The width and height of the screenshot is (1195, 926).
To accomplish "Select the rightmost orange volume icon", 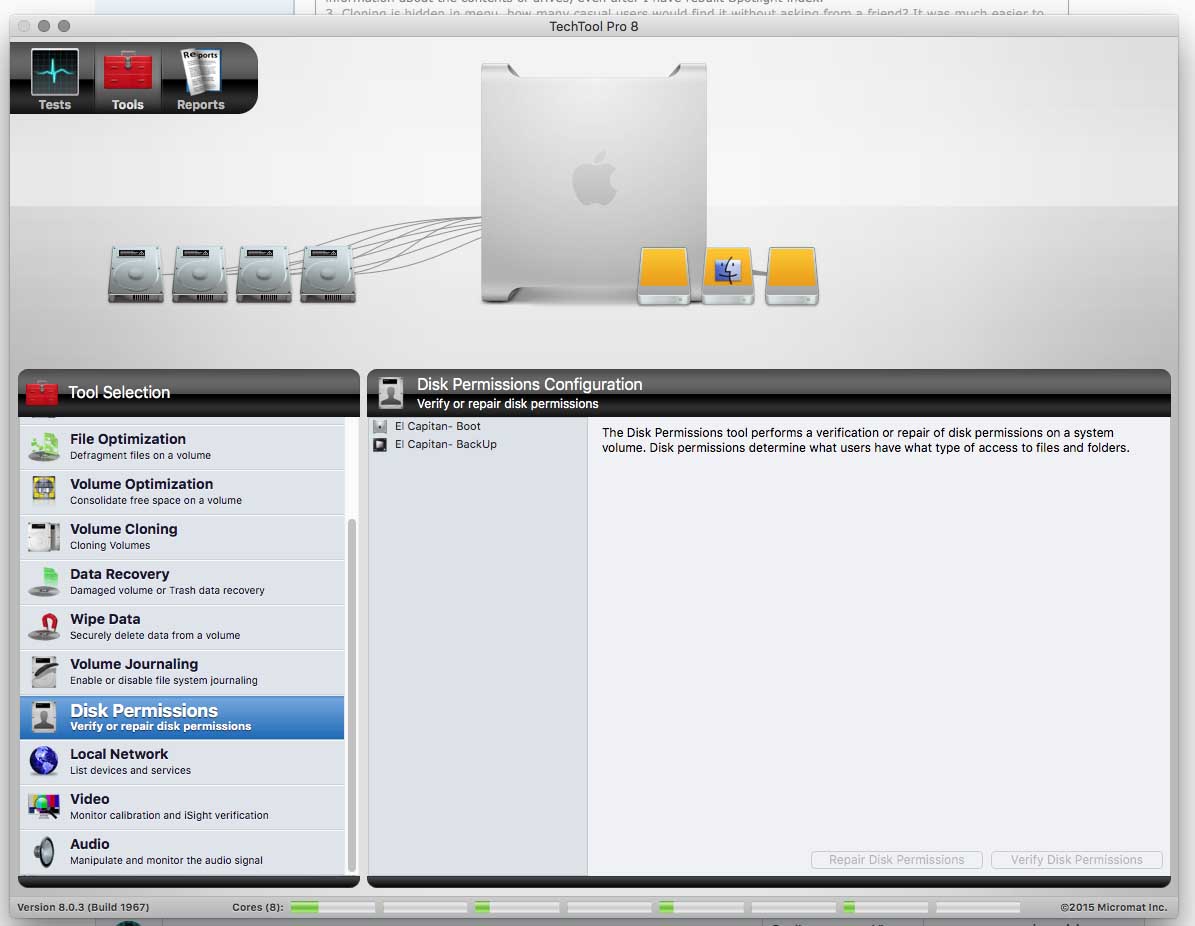I will 792,275.
